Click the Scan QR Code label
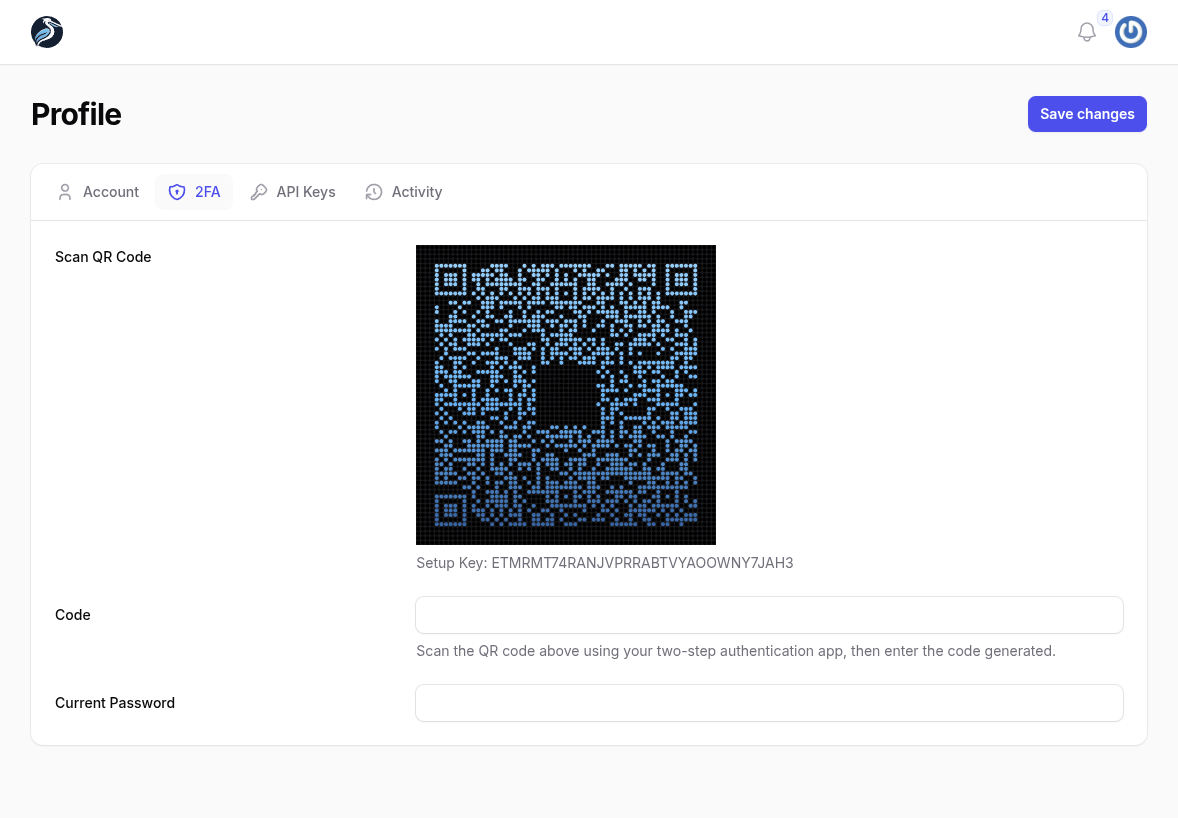The height and width of the screenshot is (818, 1178). point(103,257)
